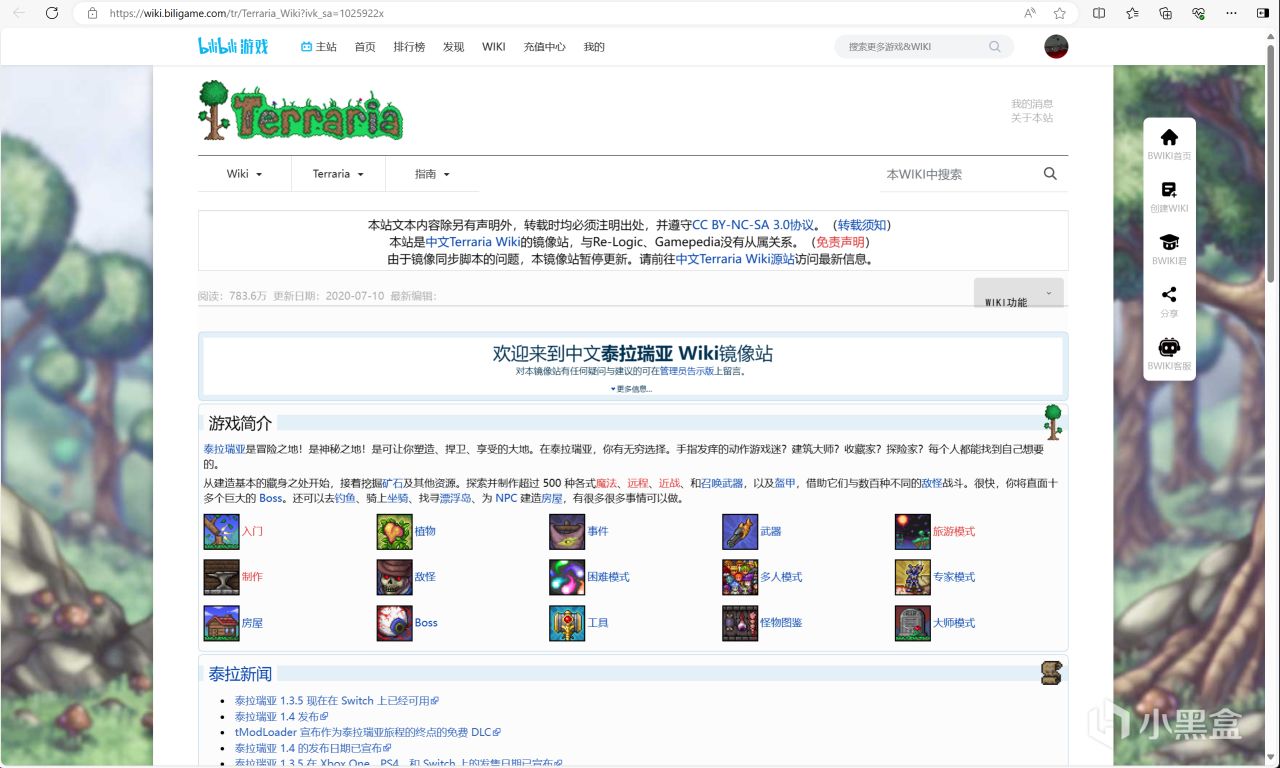
Task: Open the 制作 crafting icon
Action: (x=221, y=577)
